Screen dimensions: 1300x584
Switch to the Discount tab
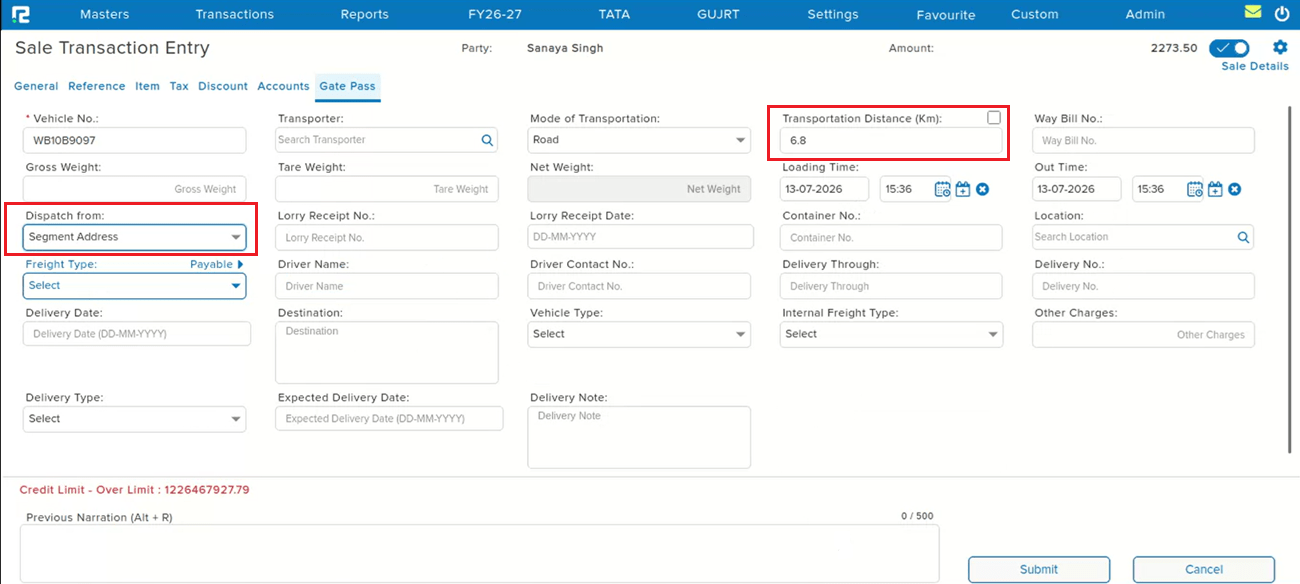coord(223,86)
